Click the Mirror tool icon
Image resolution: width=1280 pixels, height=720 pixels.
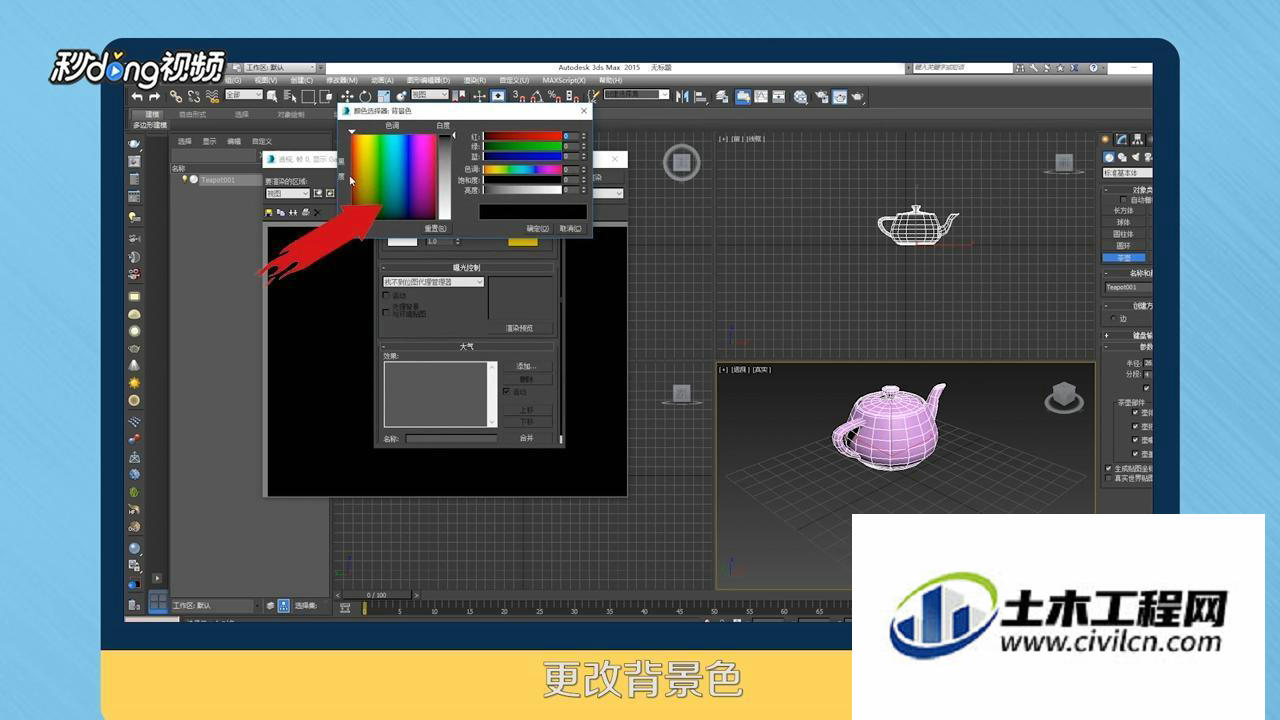[682, 96]
